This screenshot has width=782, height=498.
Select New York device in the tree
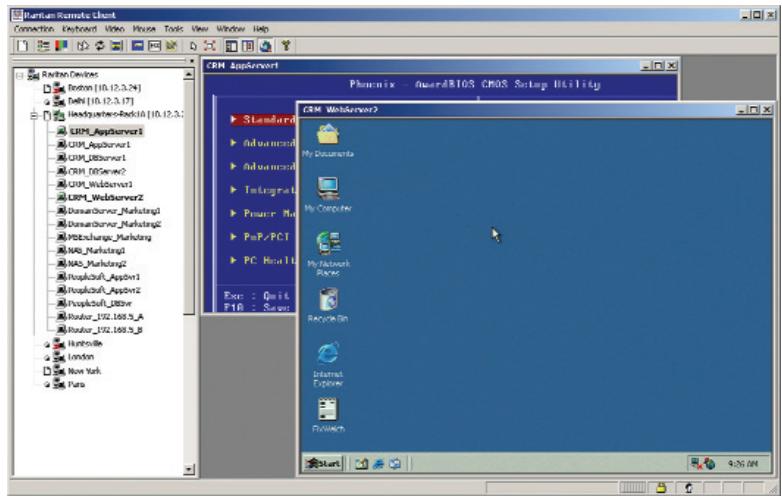84,371
